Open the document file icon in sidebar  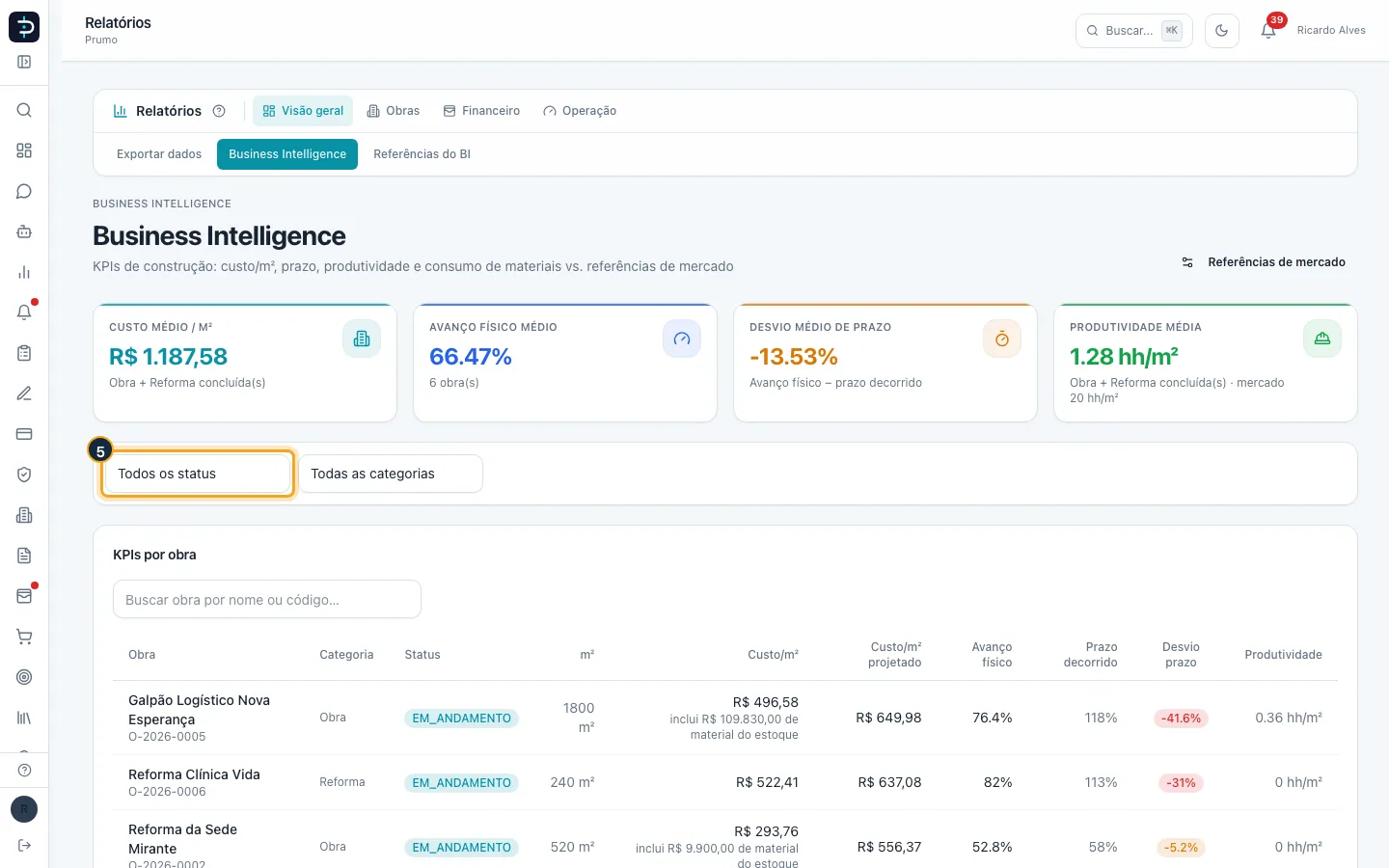pos(24,556)
